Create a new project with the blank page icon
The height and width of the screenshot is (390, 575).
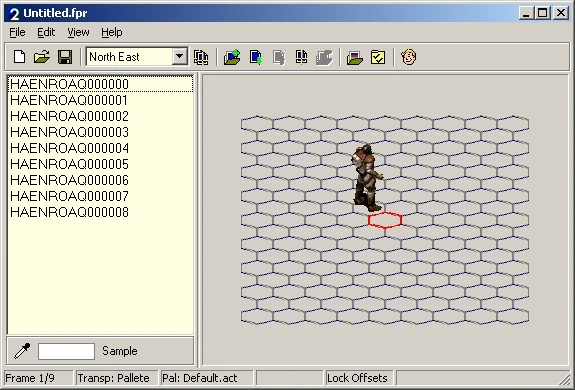coord(19,57)
